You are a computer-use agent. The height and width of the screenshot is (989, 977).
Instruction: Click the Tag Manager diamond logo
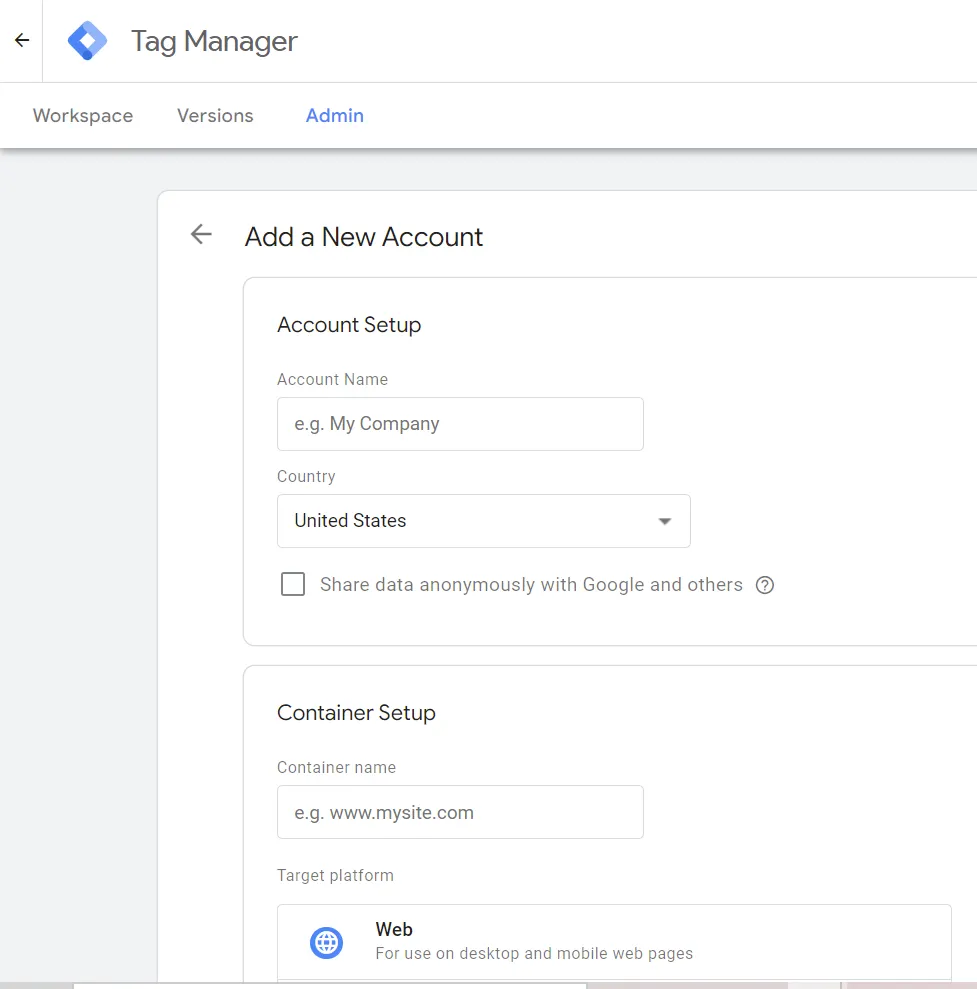coord(87,41)
